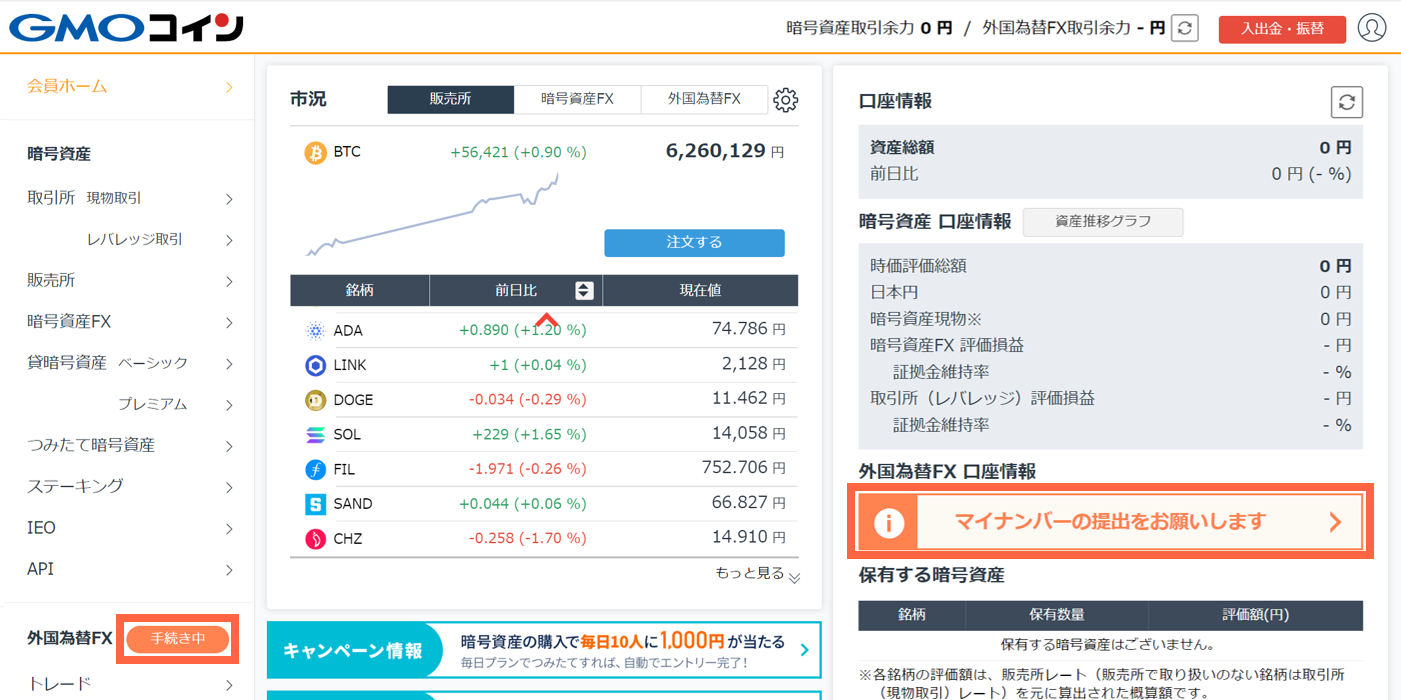Screen dimensions: 1401x700
Task: Refresh the 口座情報 account panel
Action: 1347,101
